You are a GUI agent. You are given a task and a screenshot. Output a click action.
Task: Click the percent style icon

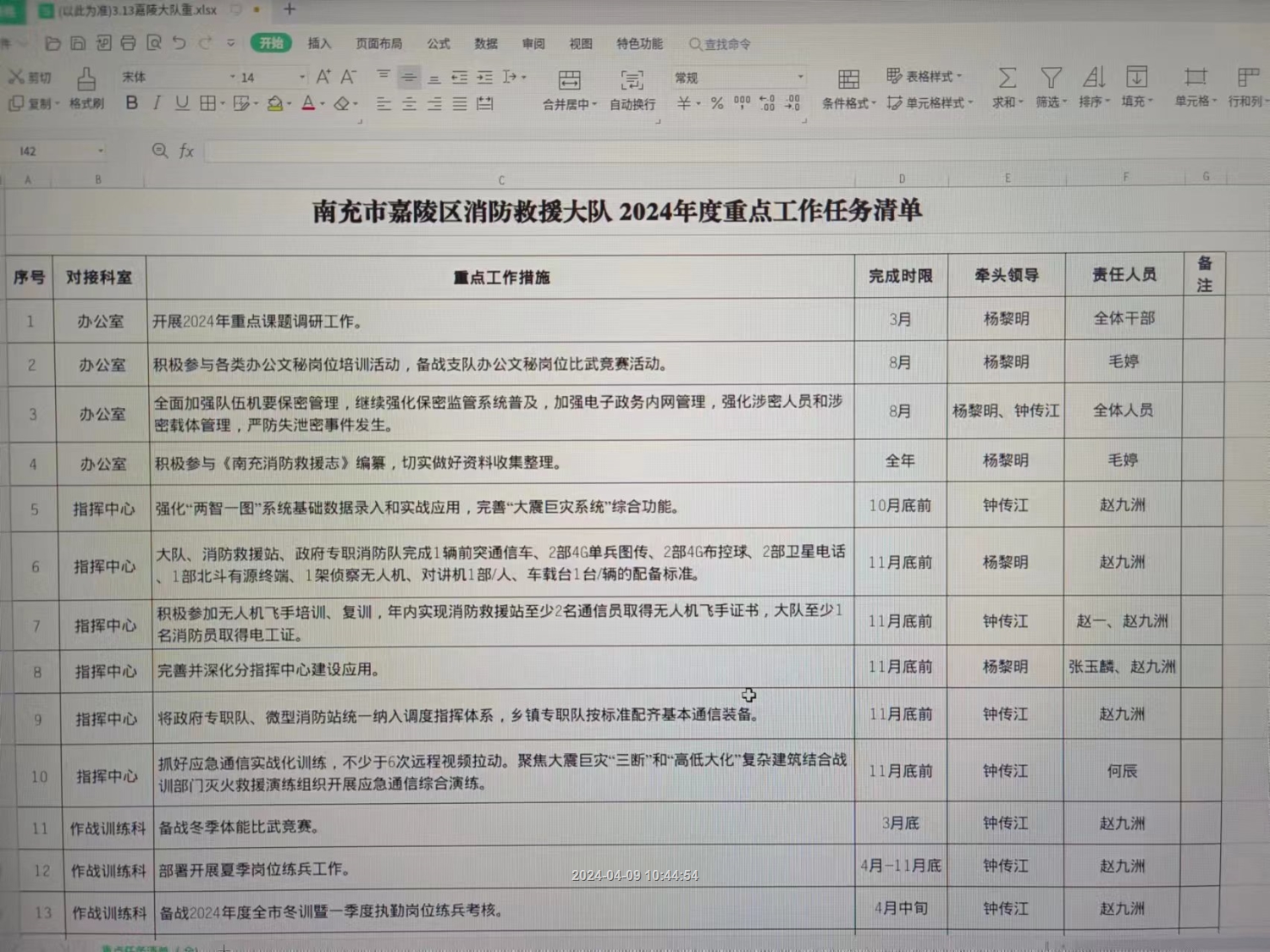coord(717,103)
